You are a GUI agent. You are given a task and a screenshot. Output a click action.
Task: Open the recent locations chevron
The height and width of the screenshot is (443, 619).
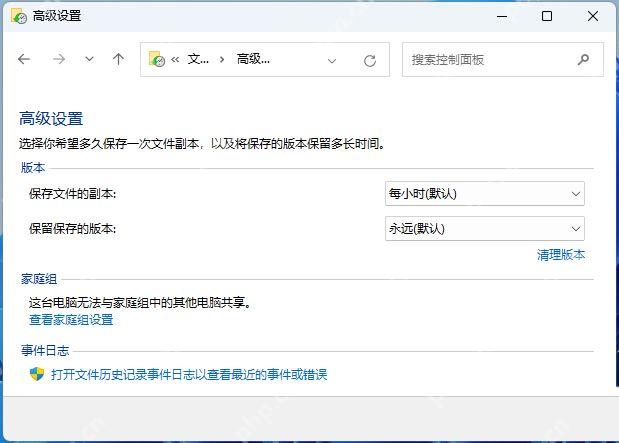[90, 59]
